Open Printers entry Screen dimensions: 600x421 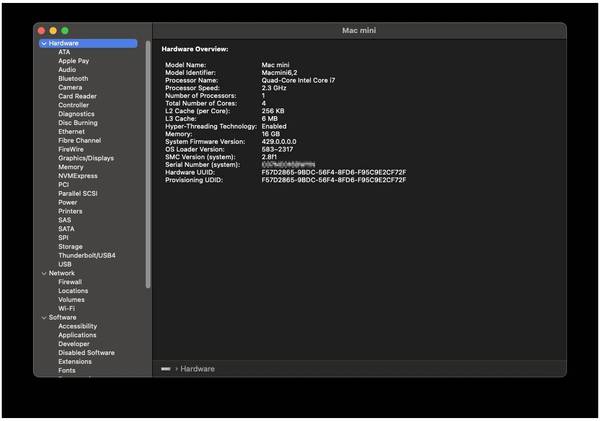click(70, 211)
